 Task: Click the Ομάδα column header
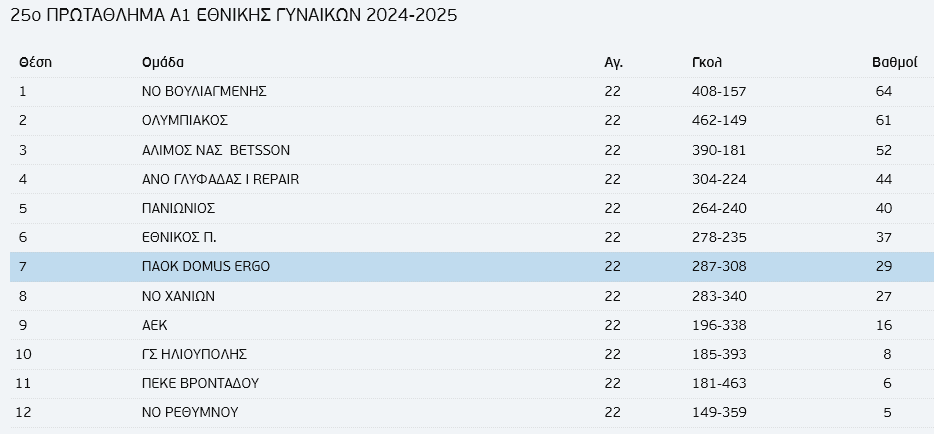[x=163, y=63]
